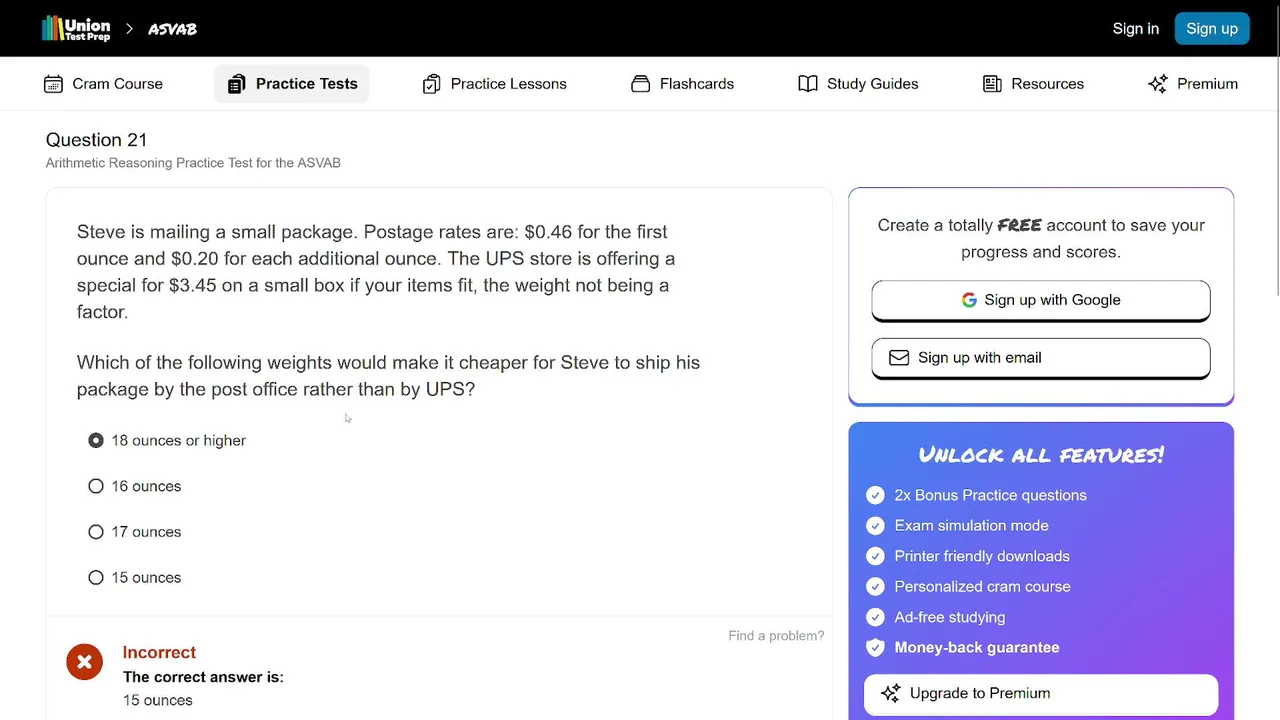Open the Resources tab
Viewport: 1280px width, 720px height.
coord(1034,84)
